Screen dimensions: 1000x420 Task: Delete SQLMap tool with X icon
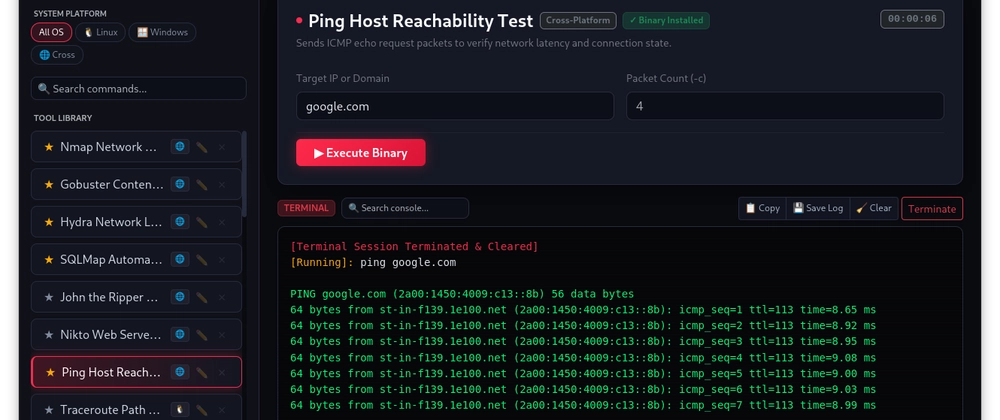222,260
